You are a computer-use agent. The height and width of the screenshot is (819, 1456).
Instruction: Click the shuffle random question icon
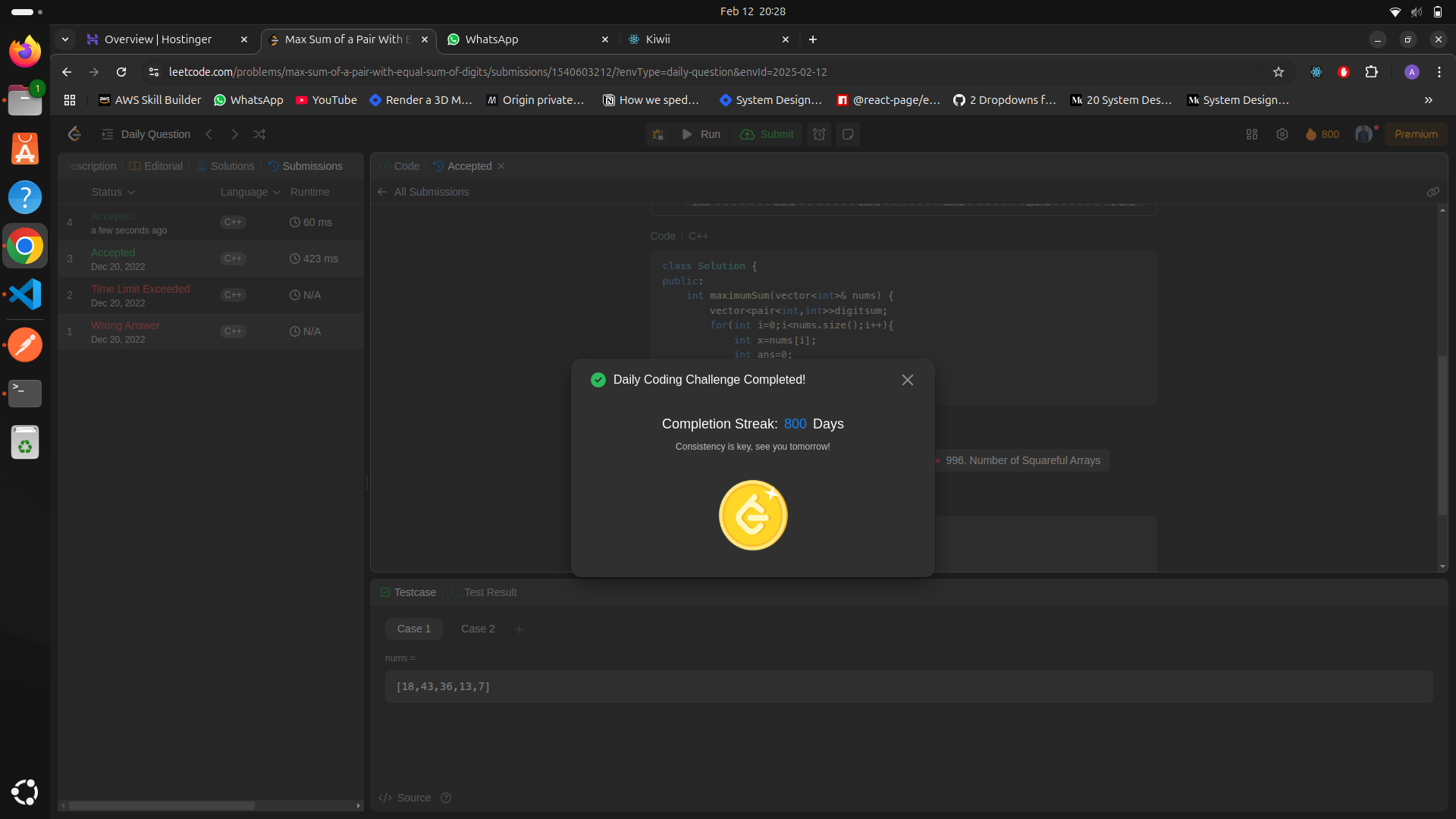(259, 134)
